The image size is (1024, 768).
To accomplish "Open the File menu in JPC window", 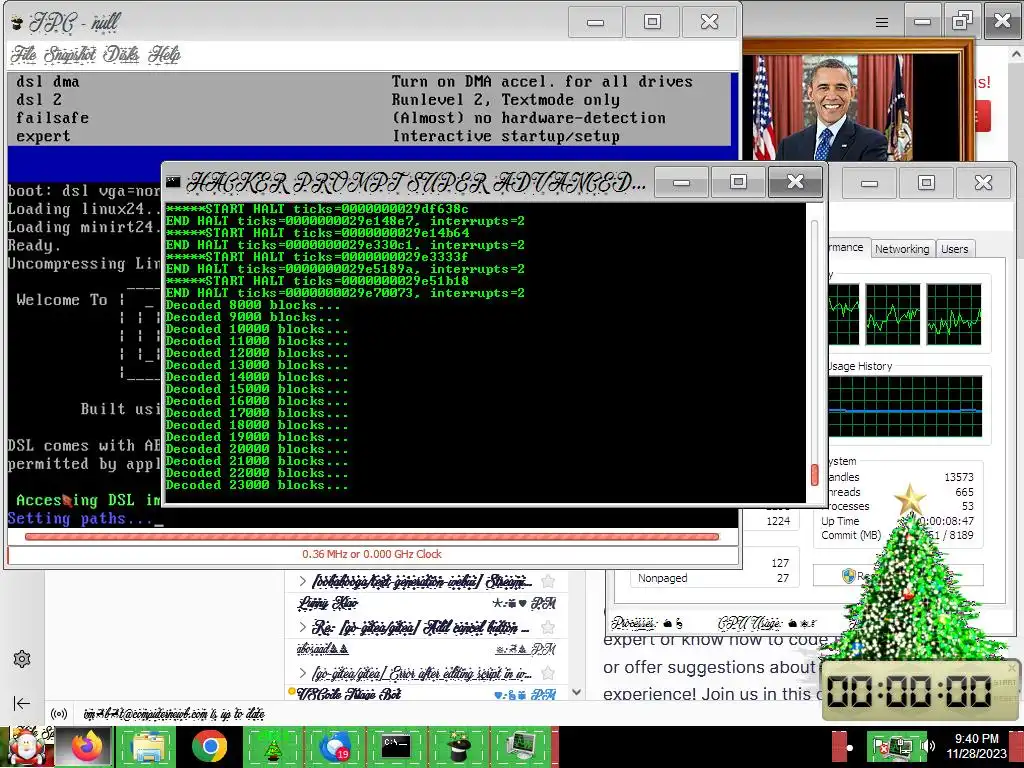I will click(x=24, y=54).
